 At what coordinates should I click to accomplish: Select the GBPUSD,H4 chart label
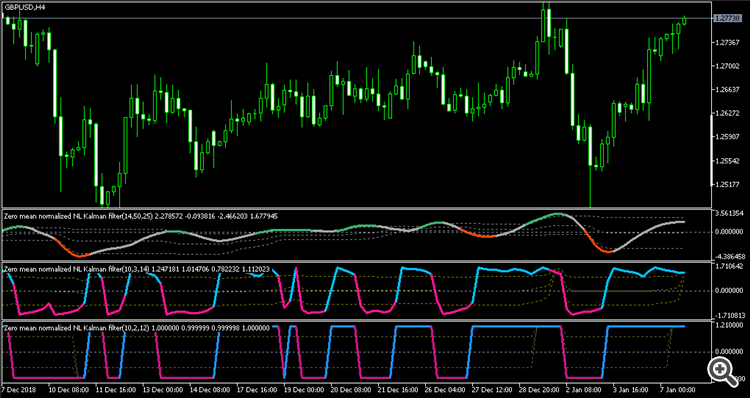pyautogui.click(x=24, y=8)
